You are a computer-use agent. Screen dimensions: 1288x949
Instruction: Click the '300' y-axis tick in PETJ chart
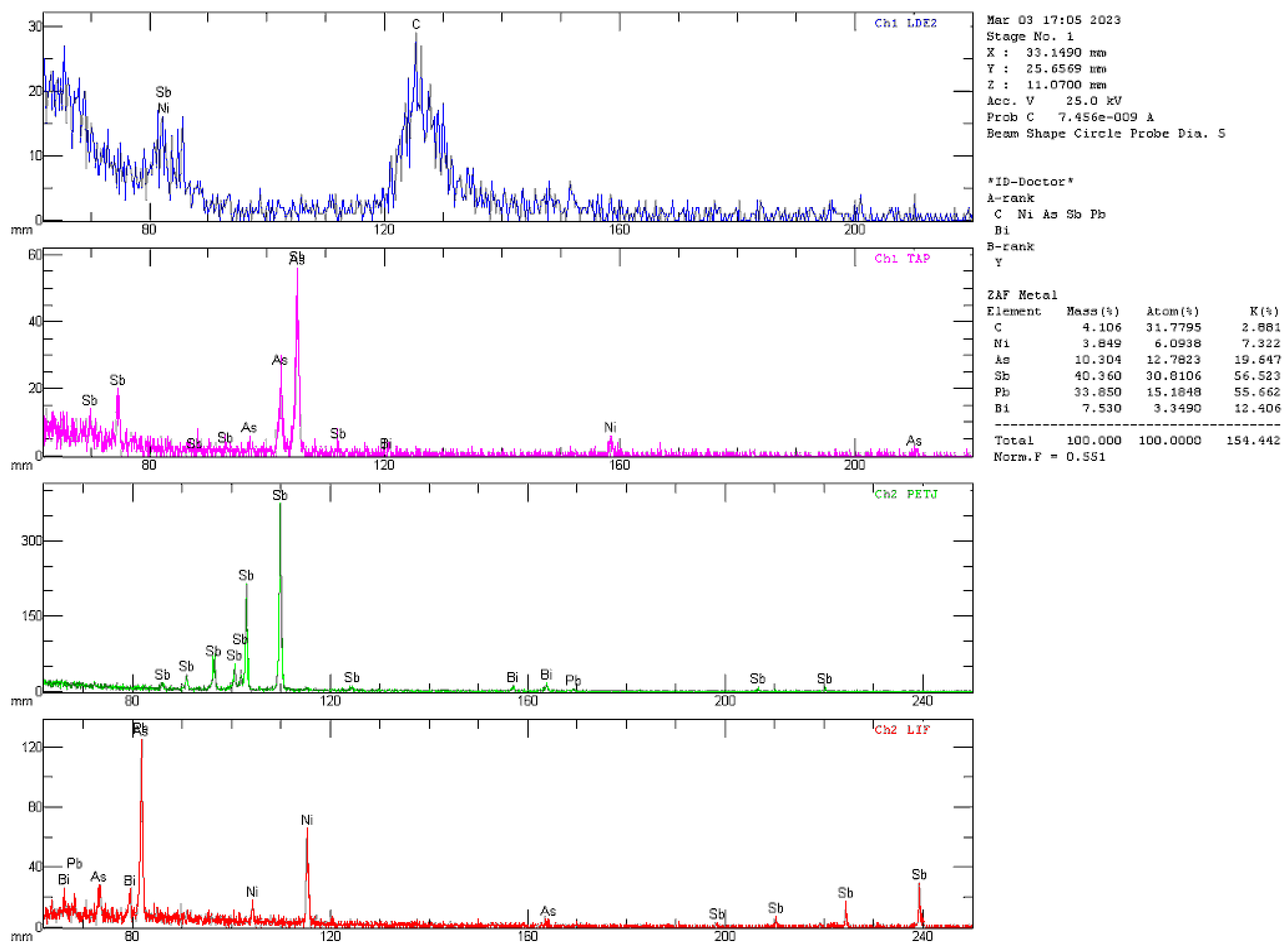[31, 541]
